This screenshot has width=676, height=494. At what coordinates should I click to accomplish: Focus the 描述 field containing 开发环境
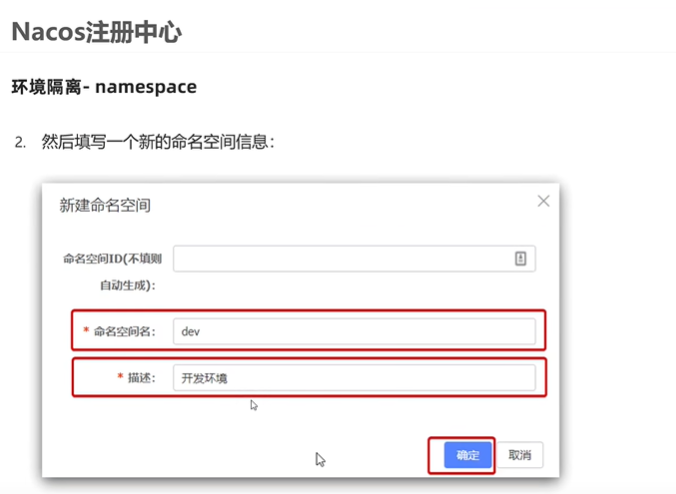click(354, 378)
